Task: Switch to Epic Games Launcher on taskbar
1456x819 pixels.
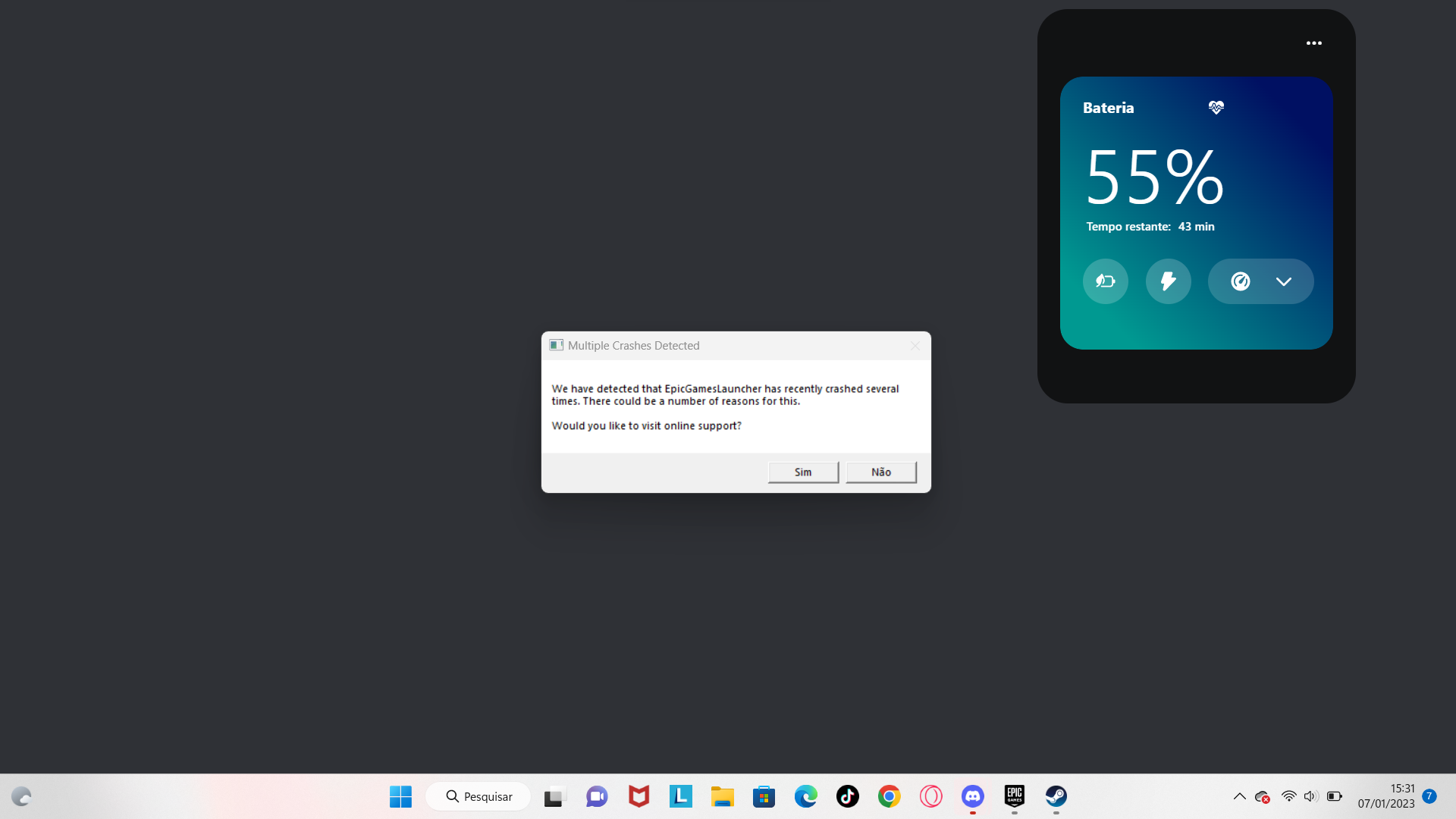Action: 1014,796
